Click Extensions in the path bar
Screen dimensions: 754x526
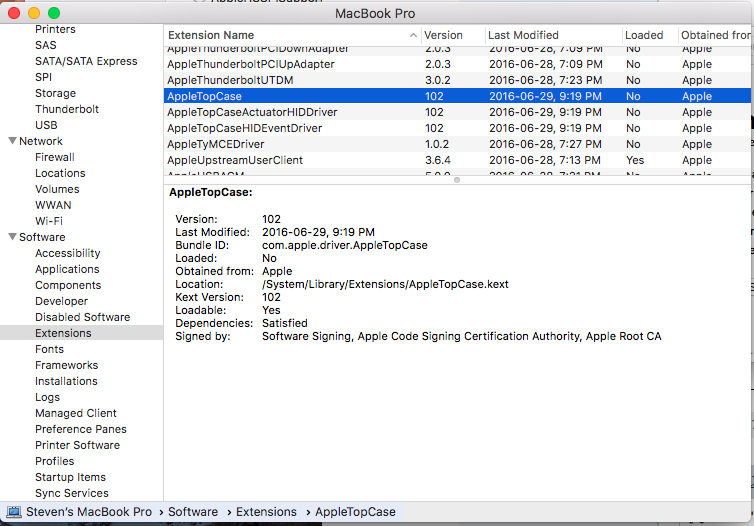coord(266,512)
